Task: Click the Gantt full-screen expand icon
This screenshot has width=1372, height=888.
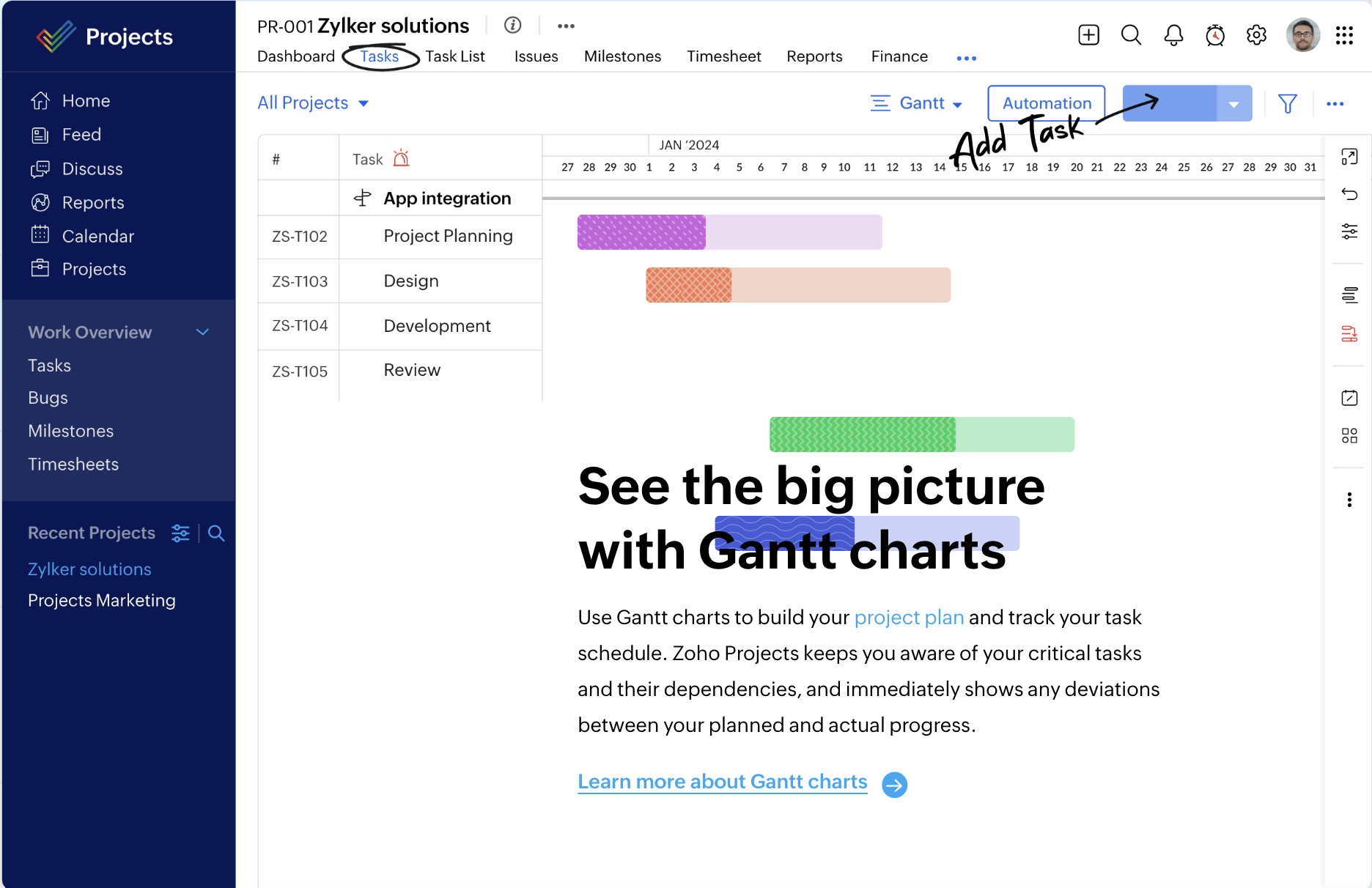Action: [x=1349, y=157]
